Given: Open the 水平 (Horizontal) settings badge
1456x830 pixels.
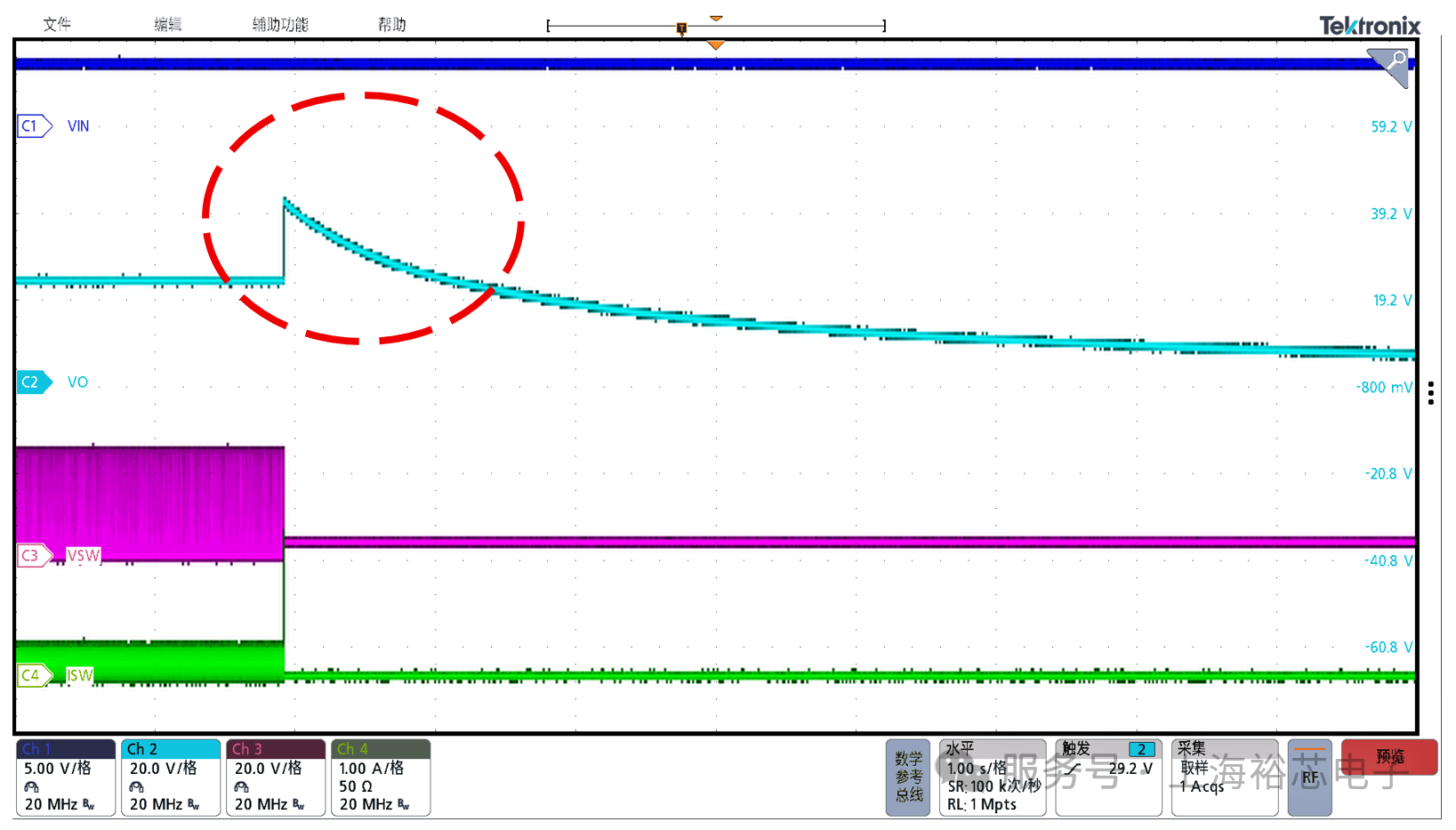Looking at the screenshot, I should 993,778.
